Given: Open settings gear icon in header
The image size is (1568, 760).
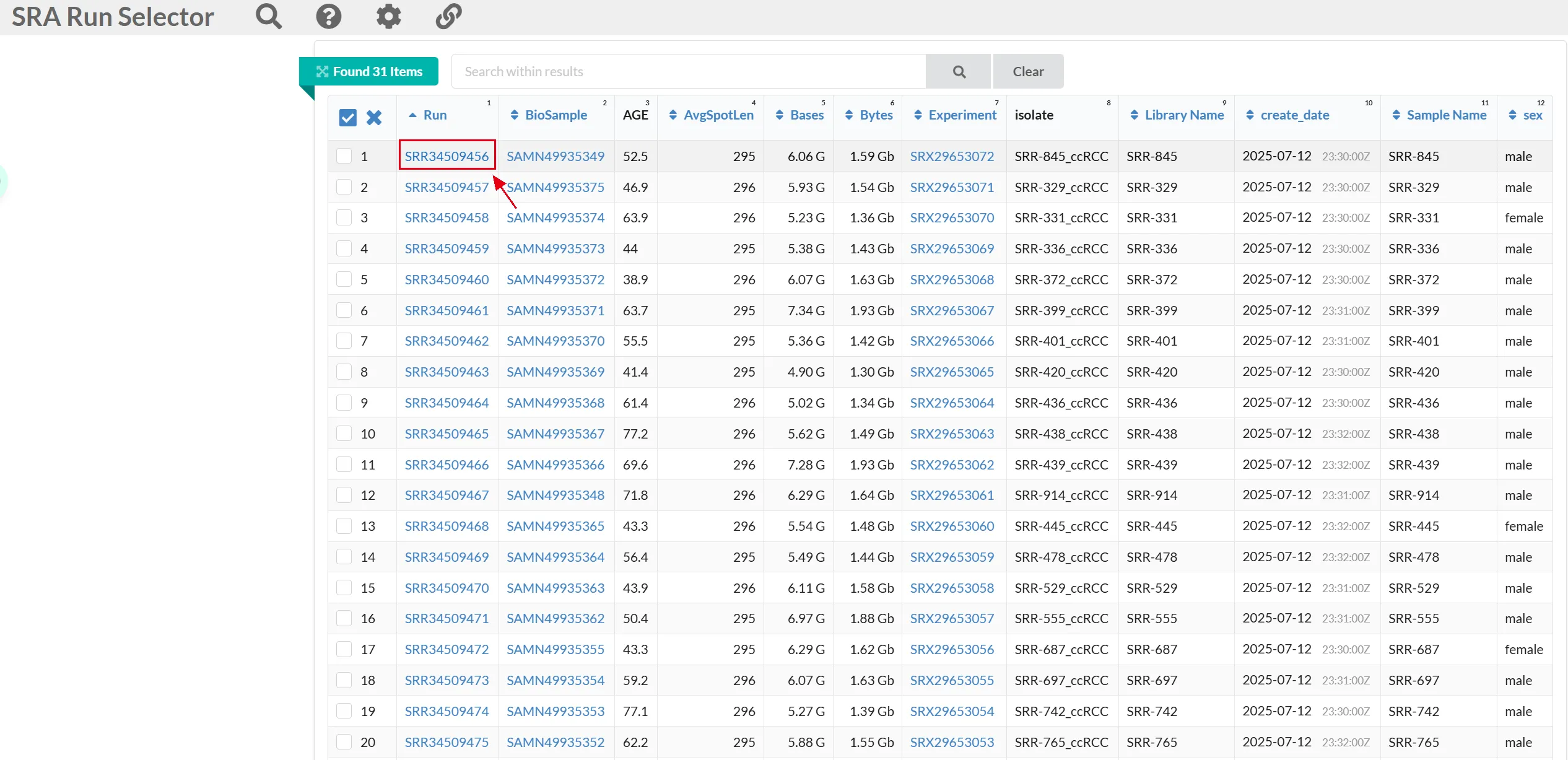Looking at the screenshot, I should coord(388,16).
